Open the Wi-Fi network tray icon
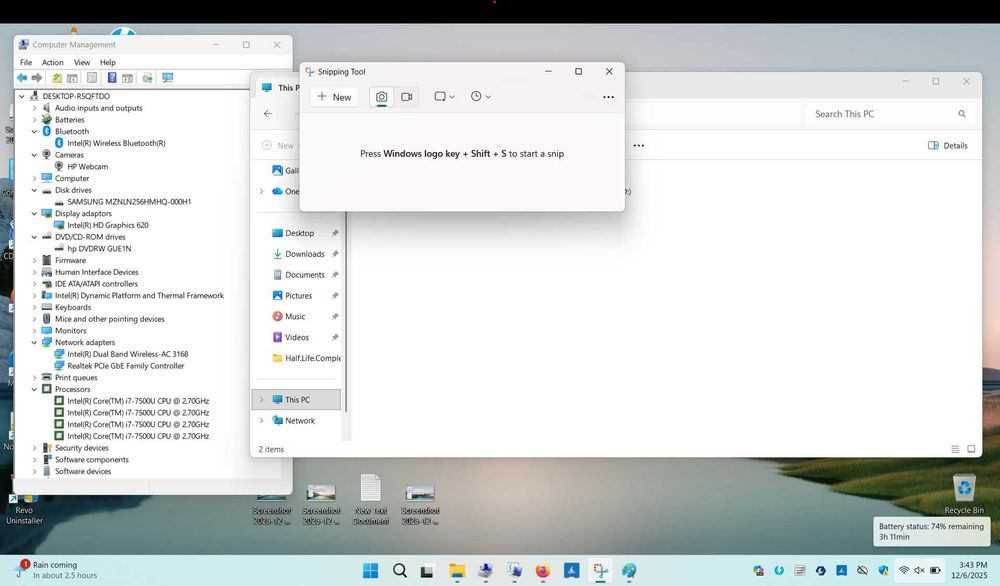The image size is (1000, 586). (904, 570)
